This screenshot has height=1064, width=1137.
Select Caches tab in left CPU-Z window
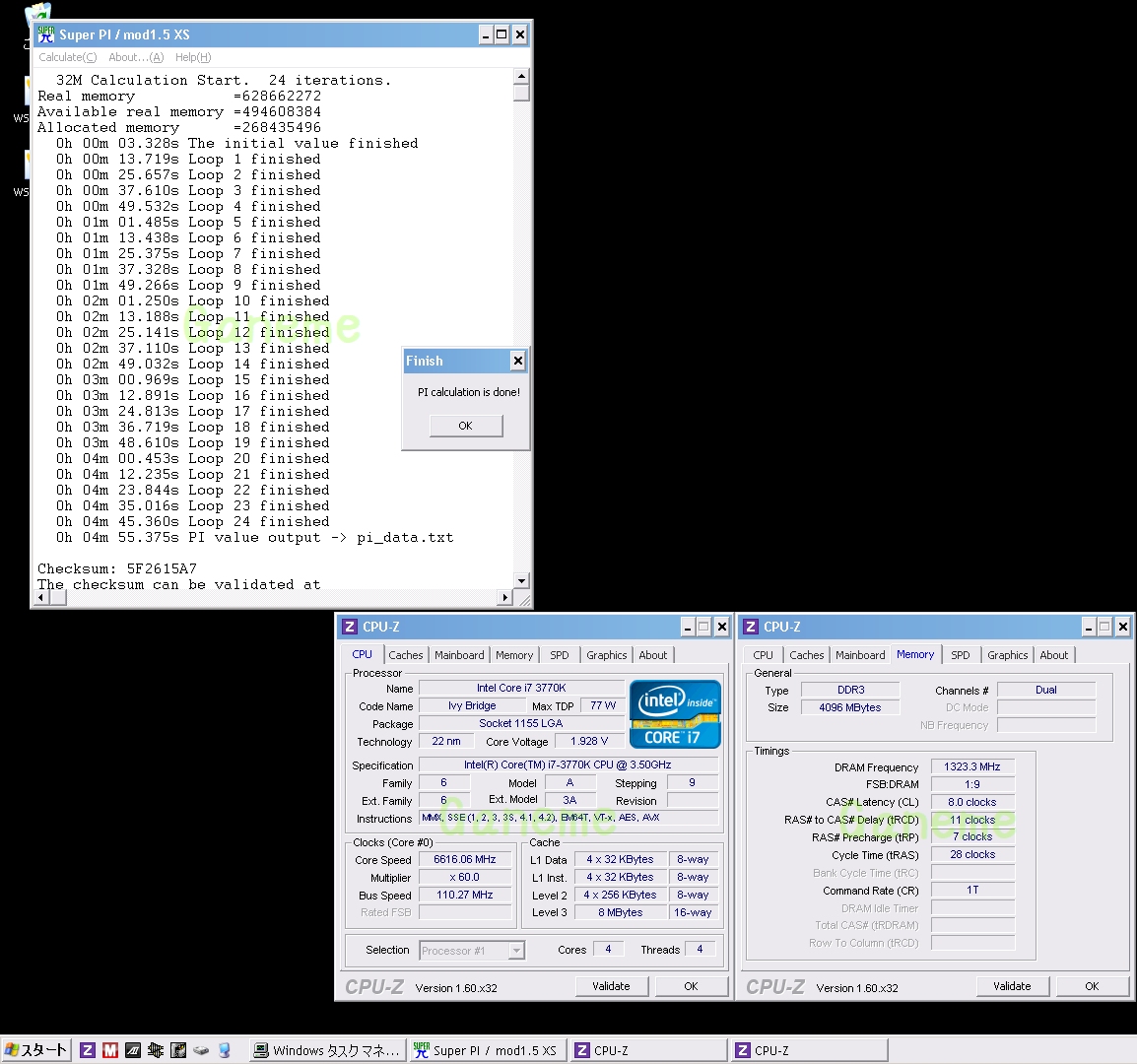pyautogui.click(x=405, y=655)
